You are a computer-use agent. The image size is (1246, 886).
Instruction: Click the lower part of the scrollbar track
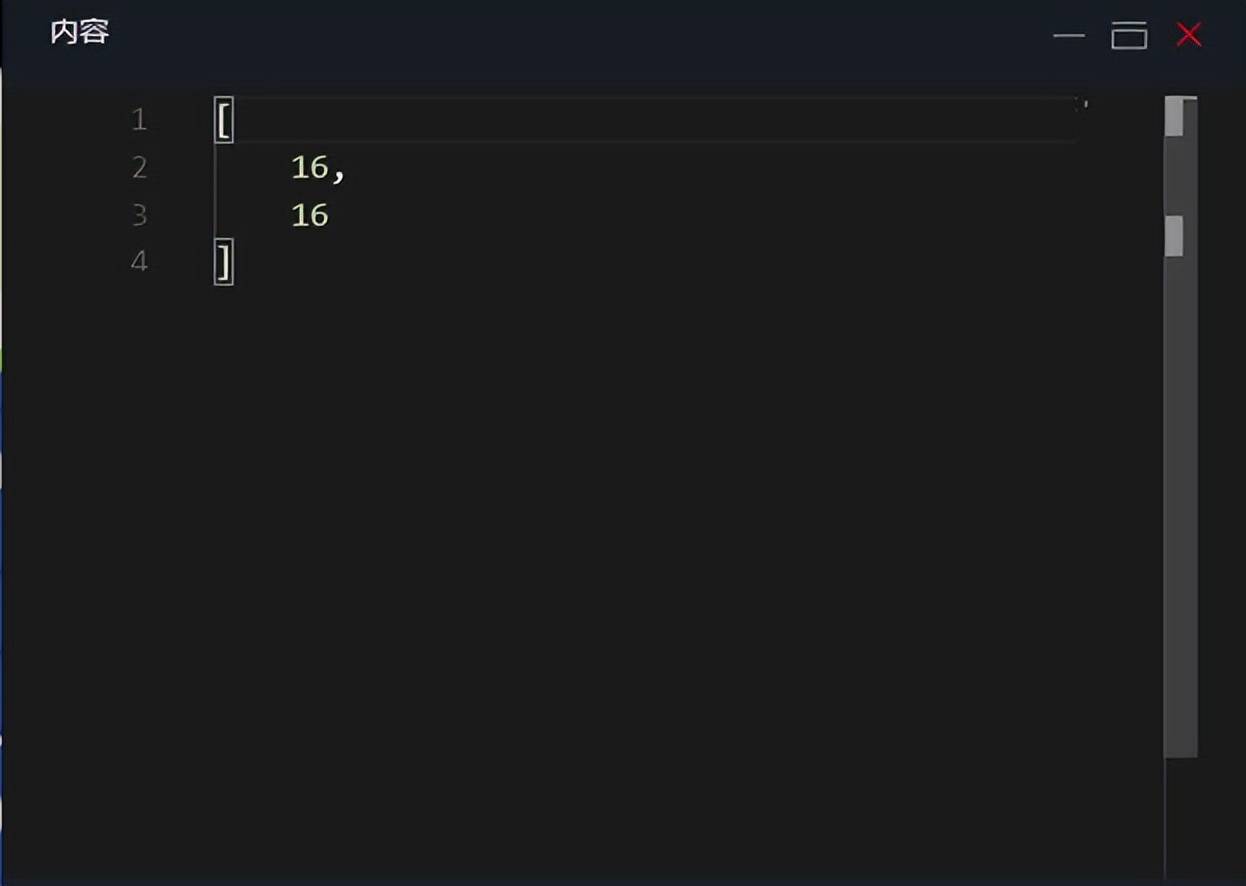[x=1180, y=600]
